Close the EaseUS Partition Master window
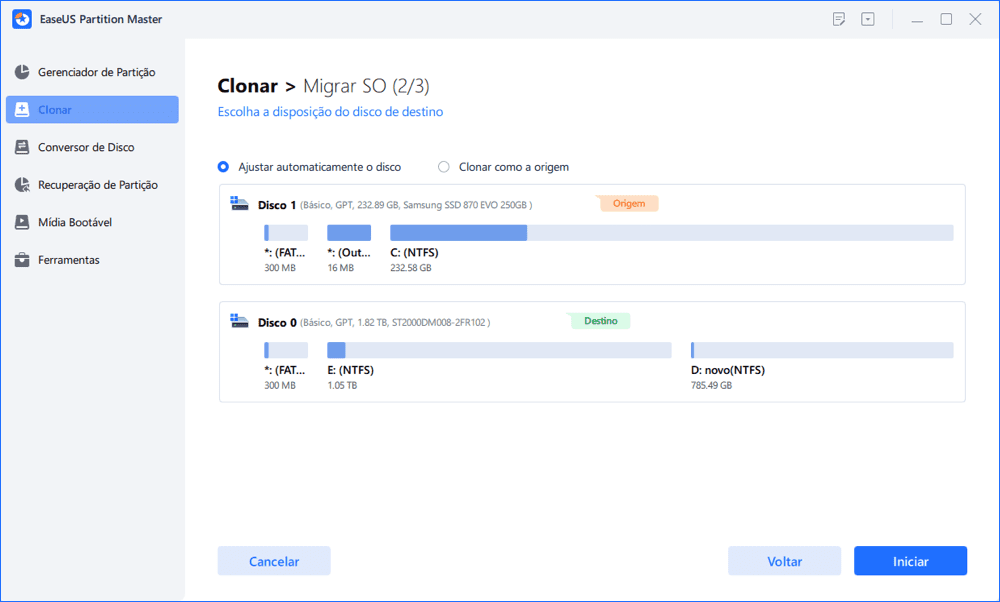The width and height of the screenshot is (1000, 602). [x=975, y=19]
